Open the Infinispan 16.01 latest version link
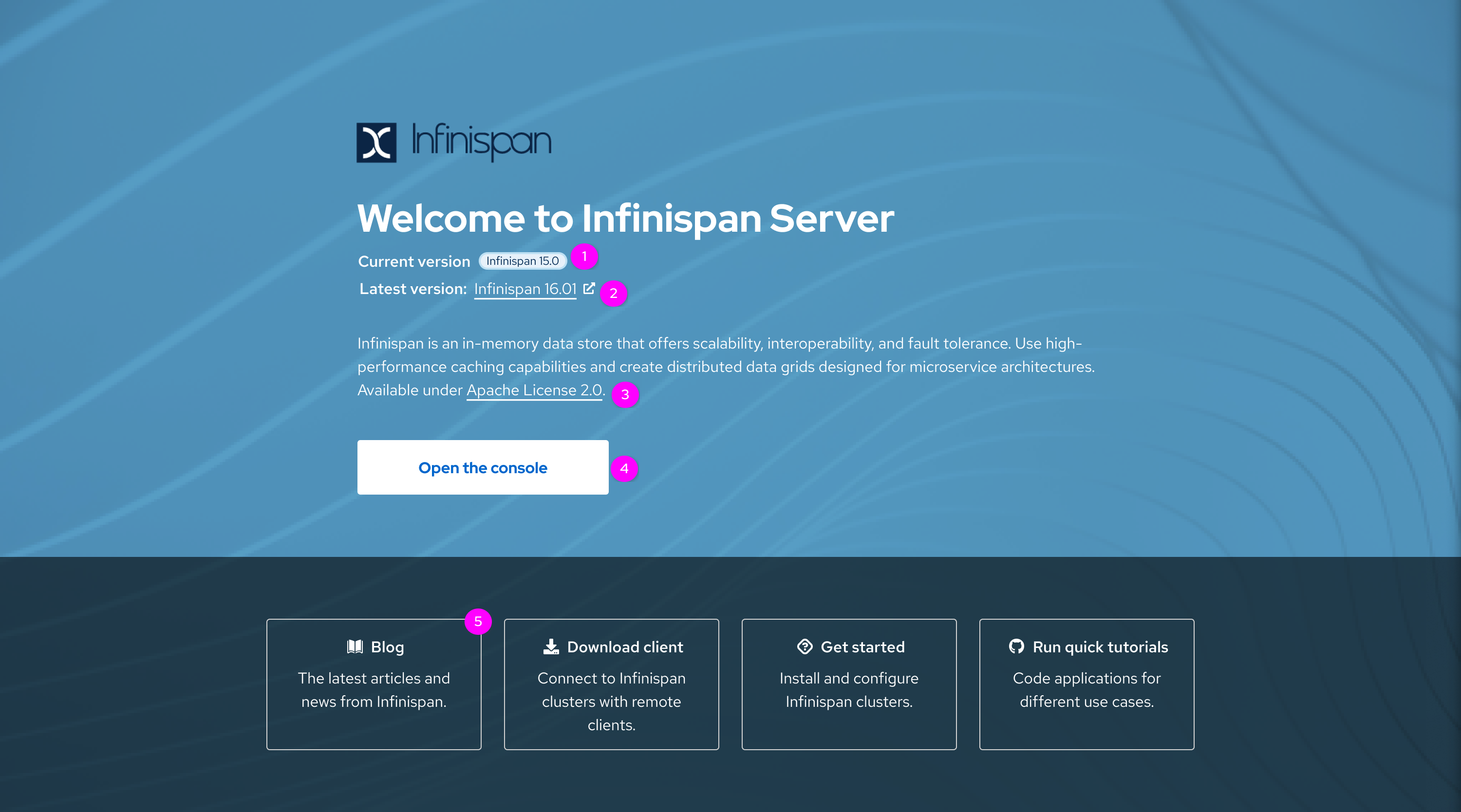Screen dimensions: 1461x812 click(524, 289)
